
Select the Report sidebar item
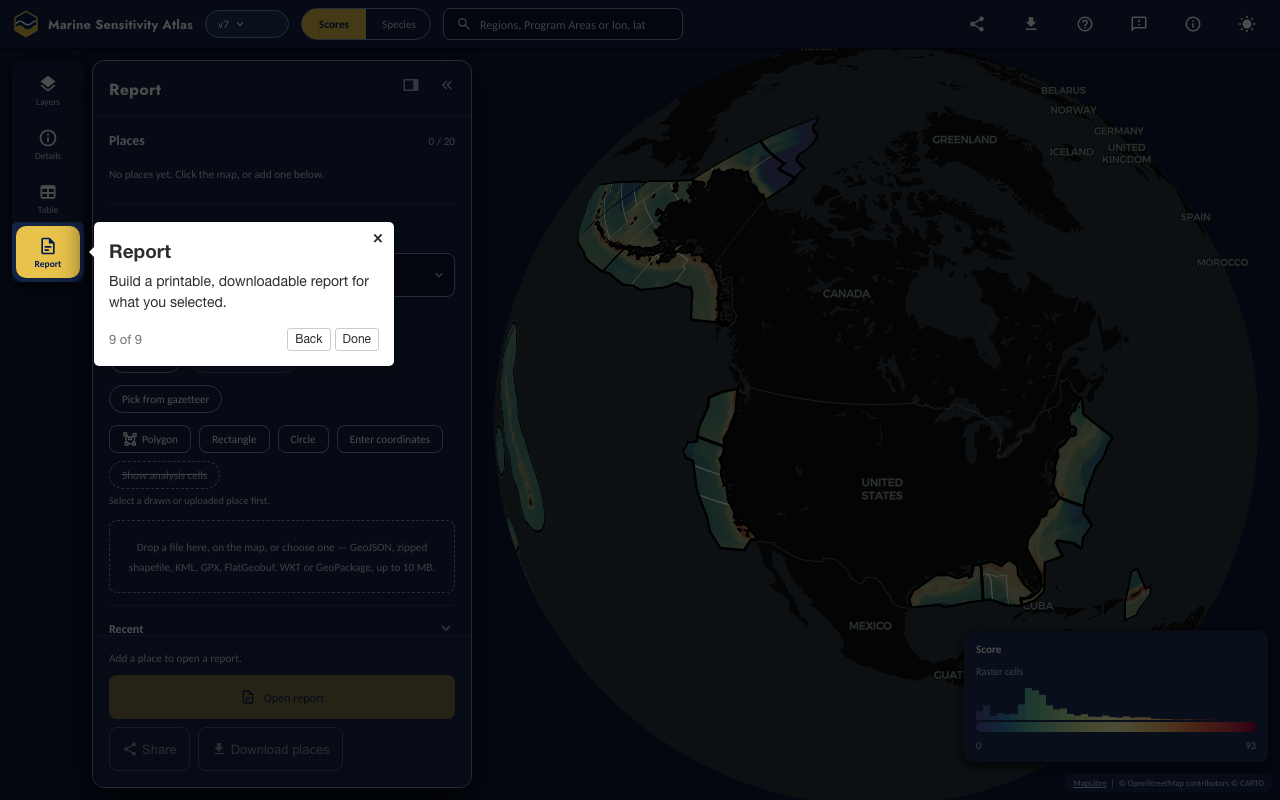(48, 252)
